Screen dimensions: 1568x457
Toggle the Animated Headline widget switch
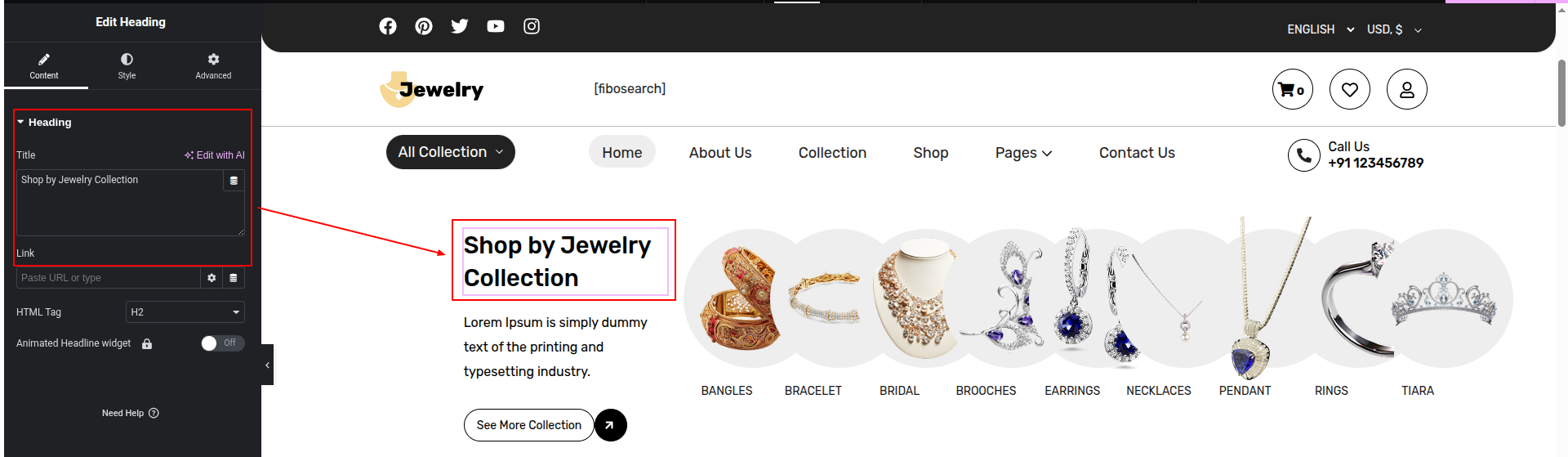(x=222, y=343)
